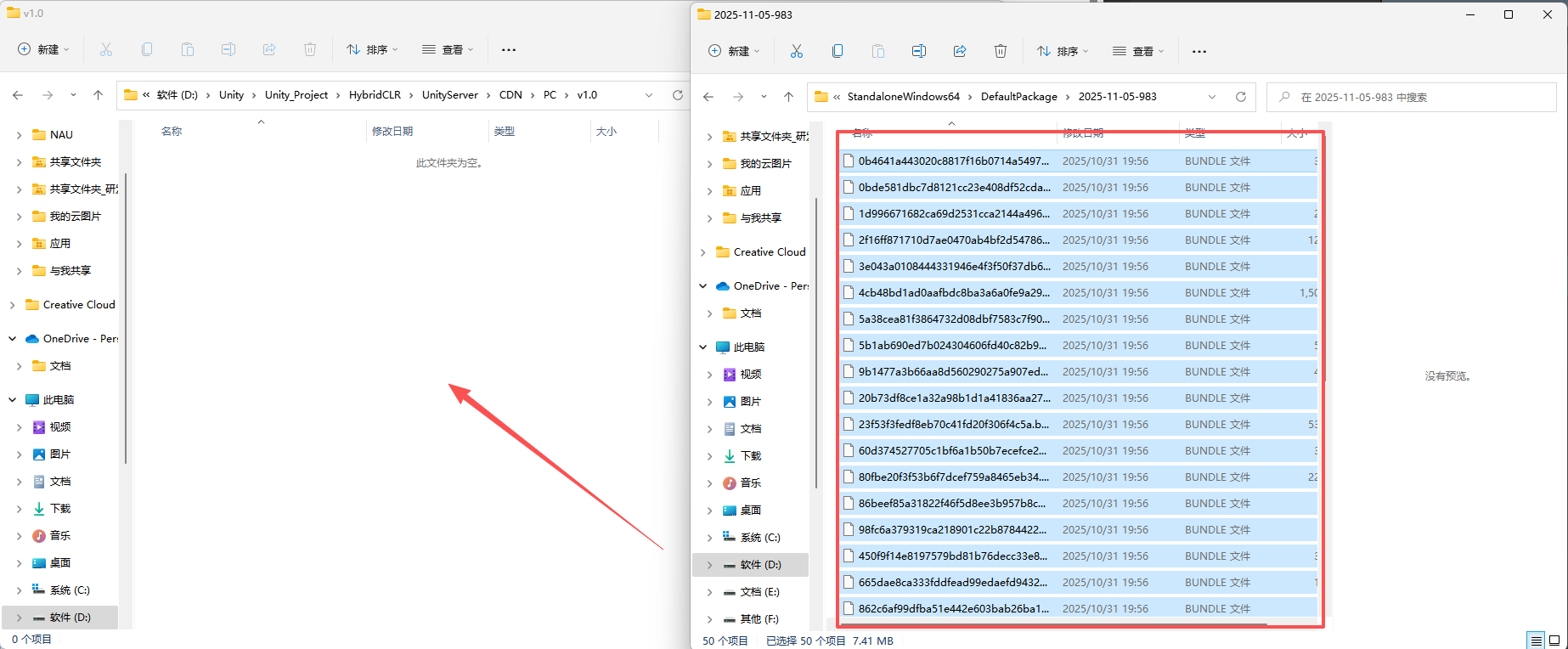Open 排序 menu in 2025-11-05-983 window
Screen dimensions: 1568x649
(x=1063, y=51)
